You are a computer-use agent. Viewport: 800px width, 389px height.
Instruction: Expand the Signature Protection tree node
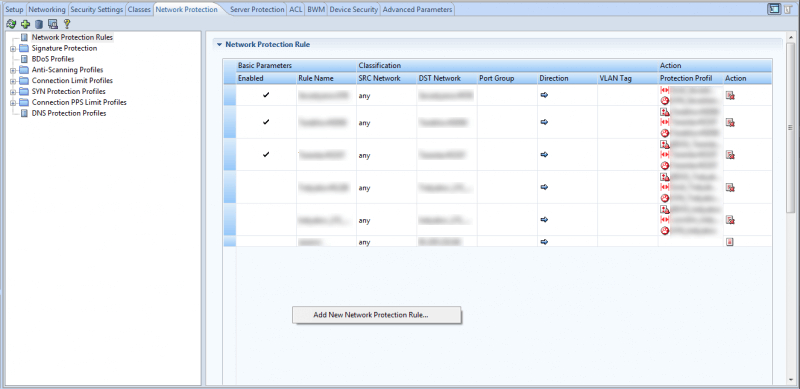pos(13,48)
